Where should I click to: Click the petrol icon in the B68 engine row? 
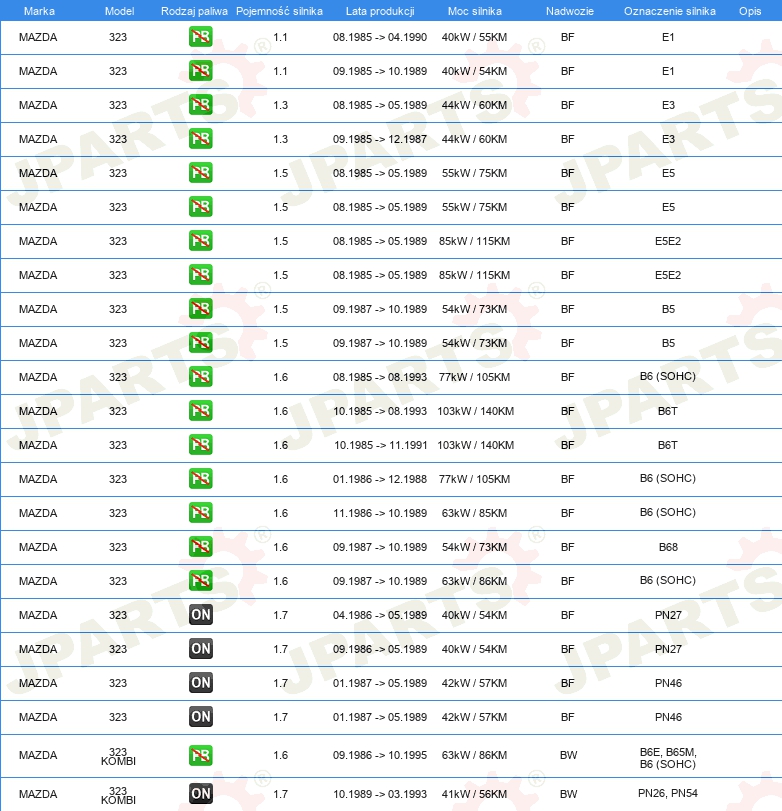tap(201, 547)
